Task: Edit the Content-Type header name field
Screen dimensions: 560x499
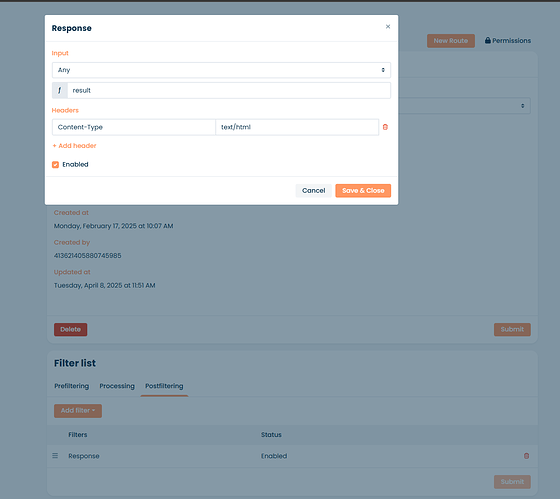Action: [x=134, y=127]
